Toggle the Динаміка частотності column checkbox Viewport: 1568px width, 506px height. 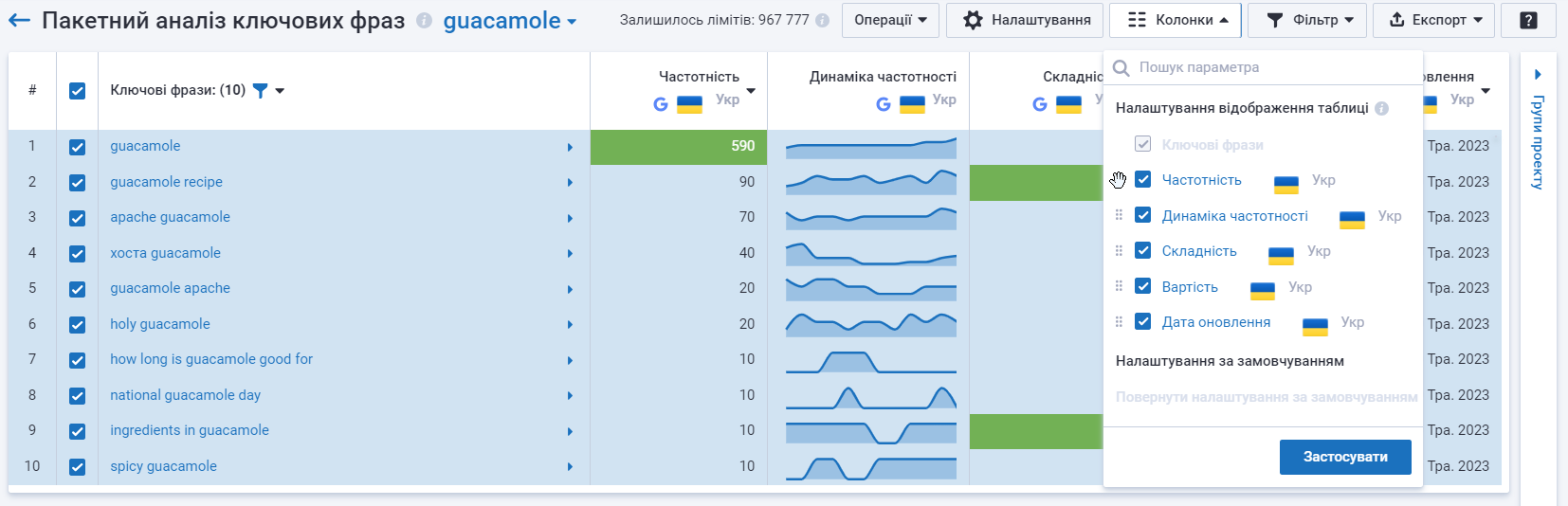coord(1143,215)
